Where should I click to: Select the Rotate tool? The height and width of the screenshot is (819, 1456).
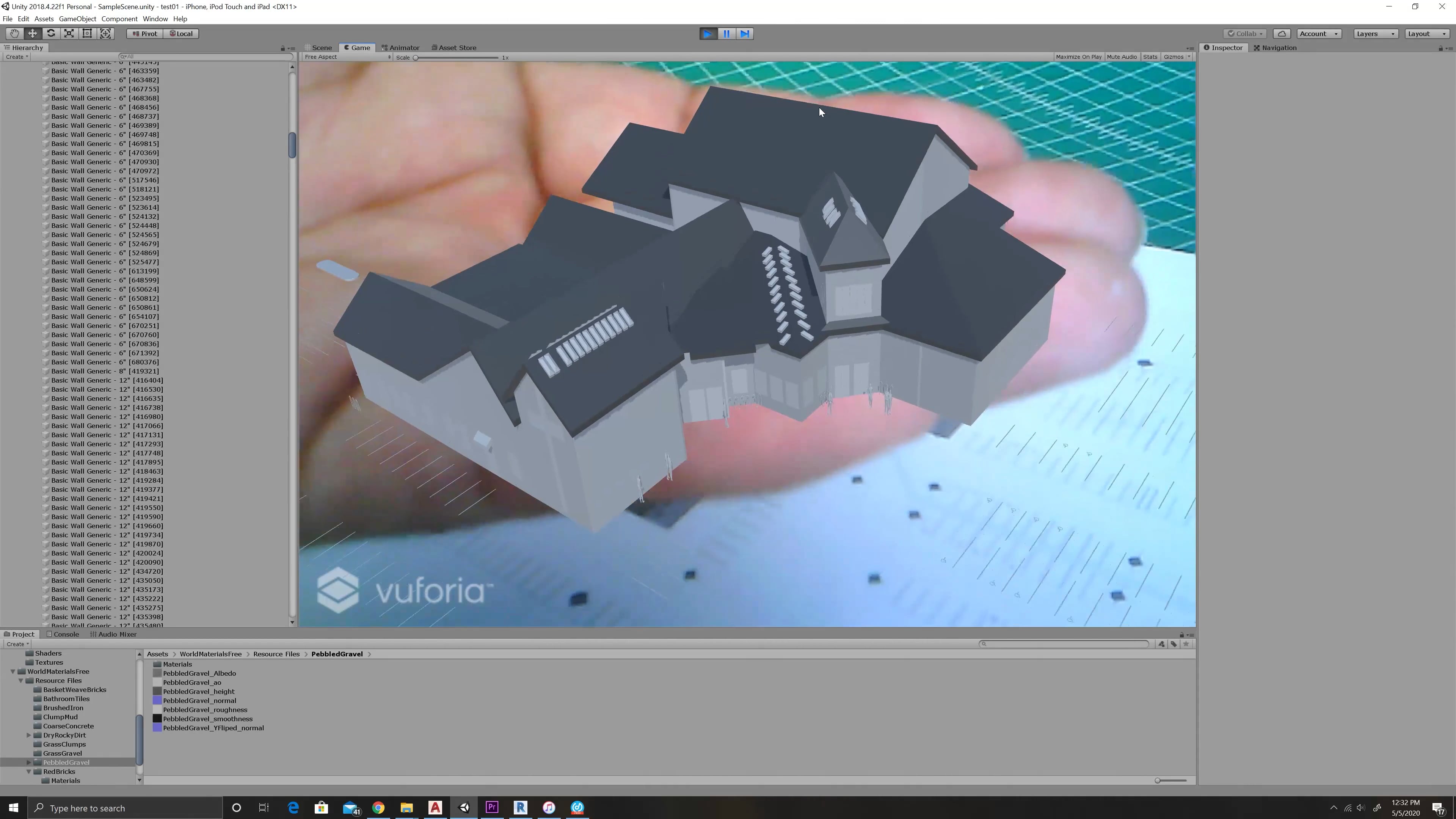[50, 33]
